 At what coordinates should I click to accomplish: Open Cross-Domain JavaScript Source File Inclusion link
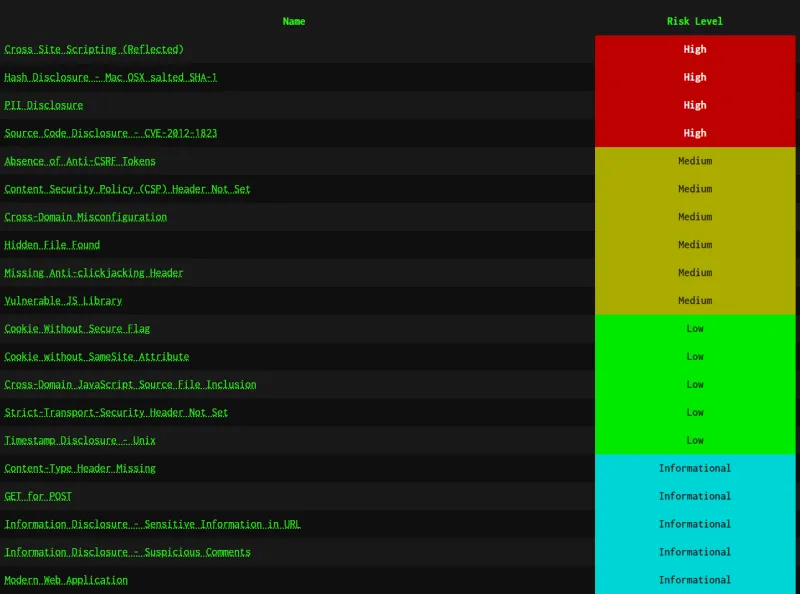[130, 385]
